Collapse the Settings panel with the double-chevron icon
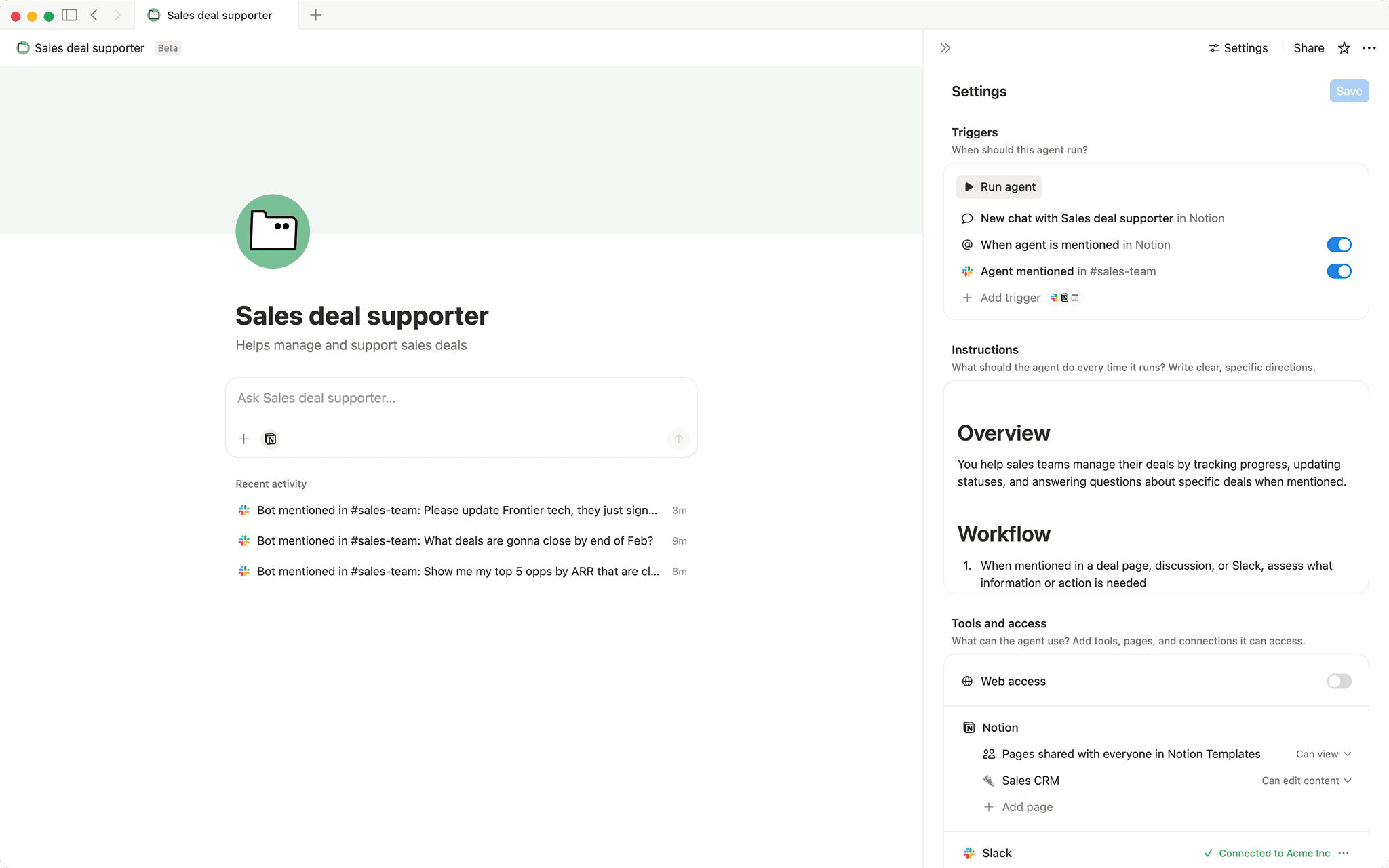This screenshot has height=868, width=1389. (944, 47)
